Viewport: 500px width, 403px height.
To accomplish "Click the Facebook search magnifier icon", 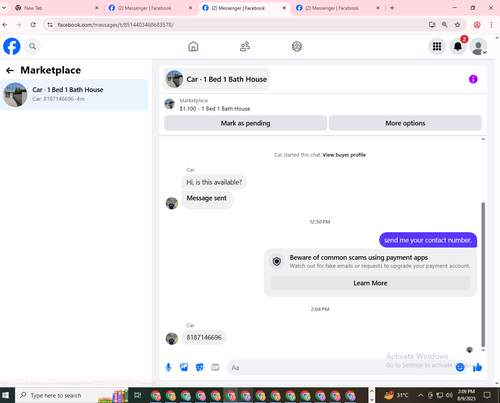I will [32, 46].
